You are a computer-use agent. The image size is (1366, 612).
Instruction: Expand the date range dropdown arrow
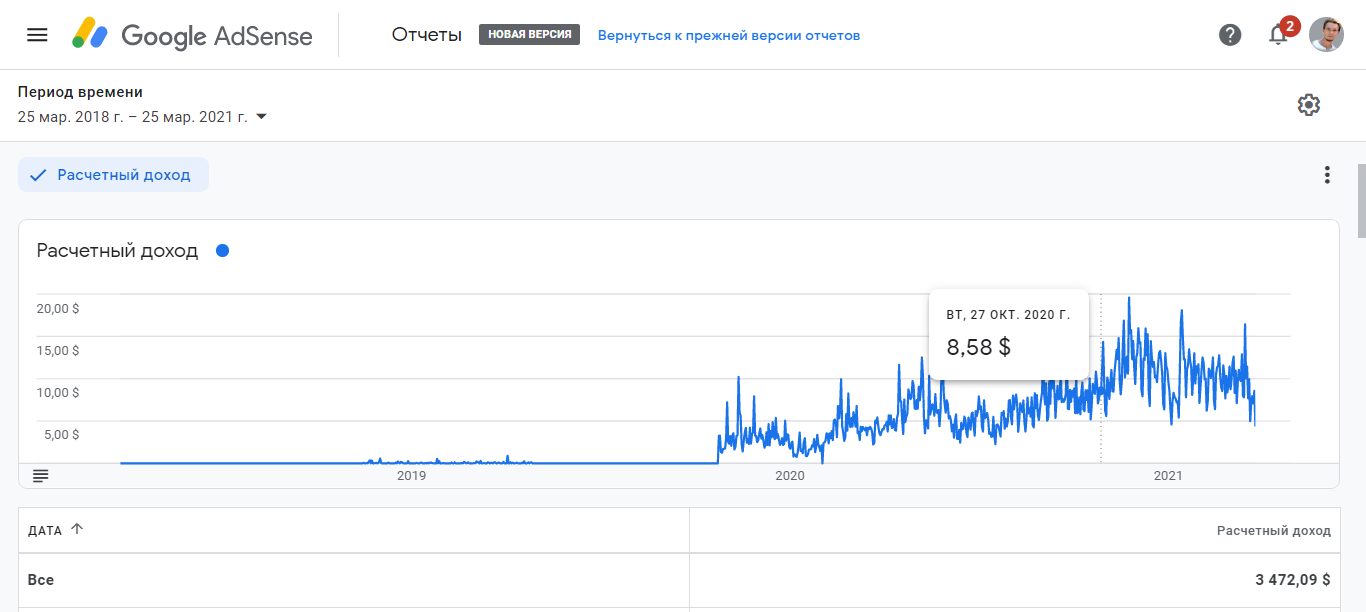pyautogui.click(x=261, y=117)
